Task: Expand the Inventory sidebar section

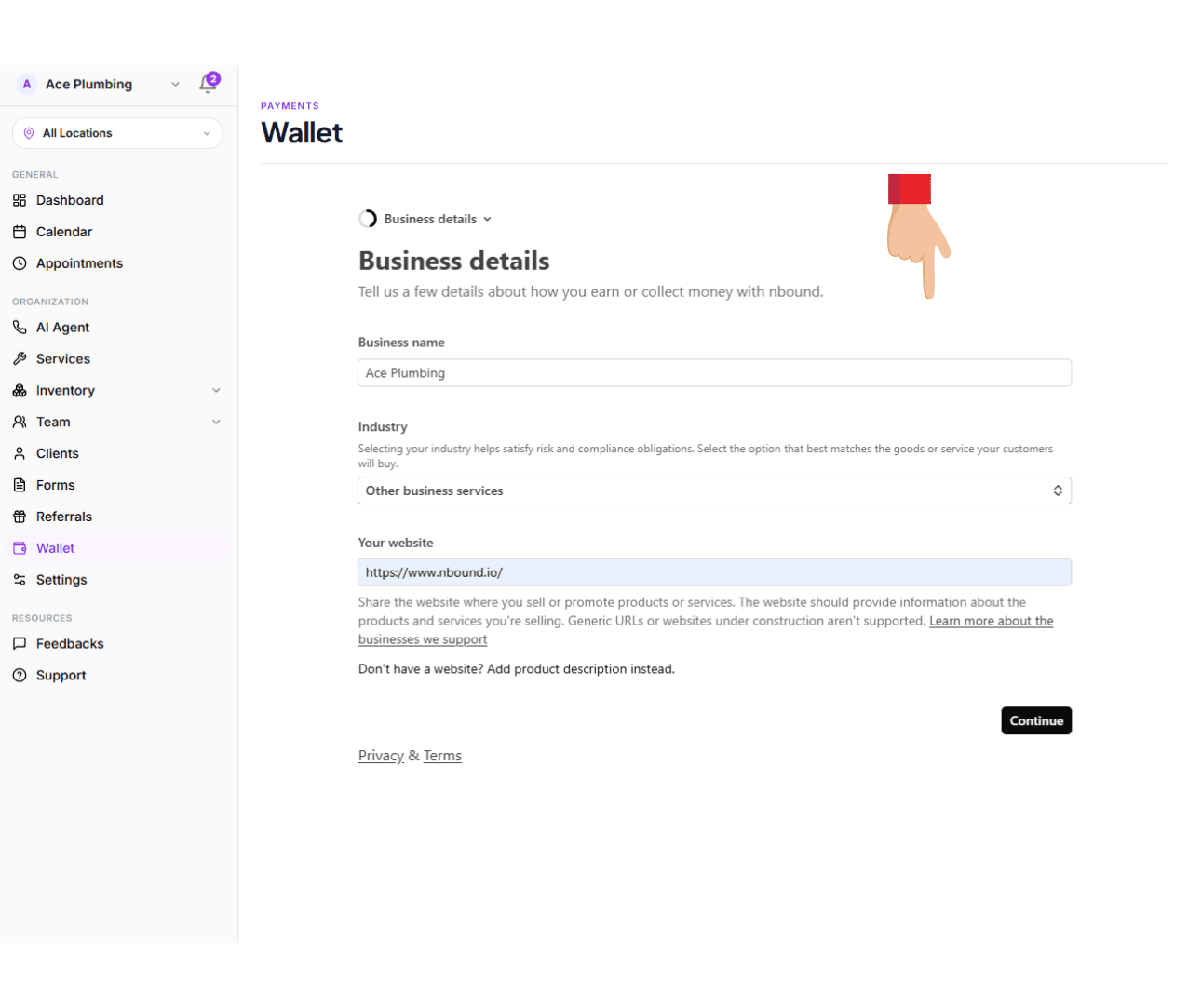Action: tap(216, 390)
